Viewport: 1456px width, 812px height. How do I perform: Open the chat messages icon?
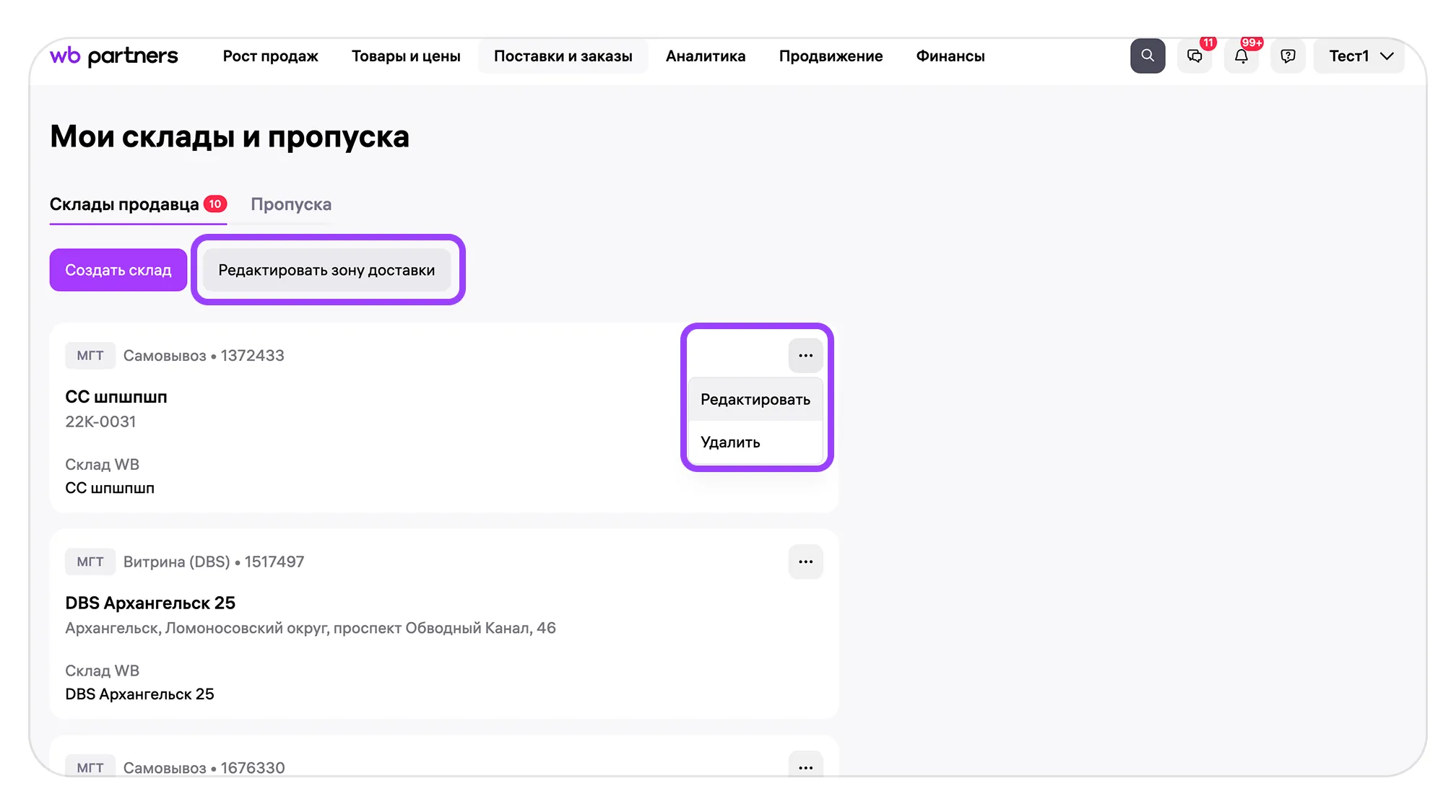pos(1195,56)
